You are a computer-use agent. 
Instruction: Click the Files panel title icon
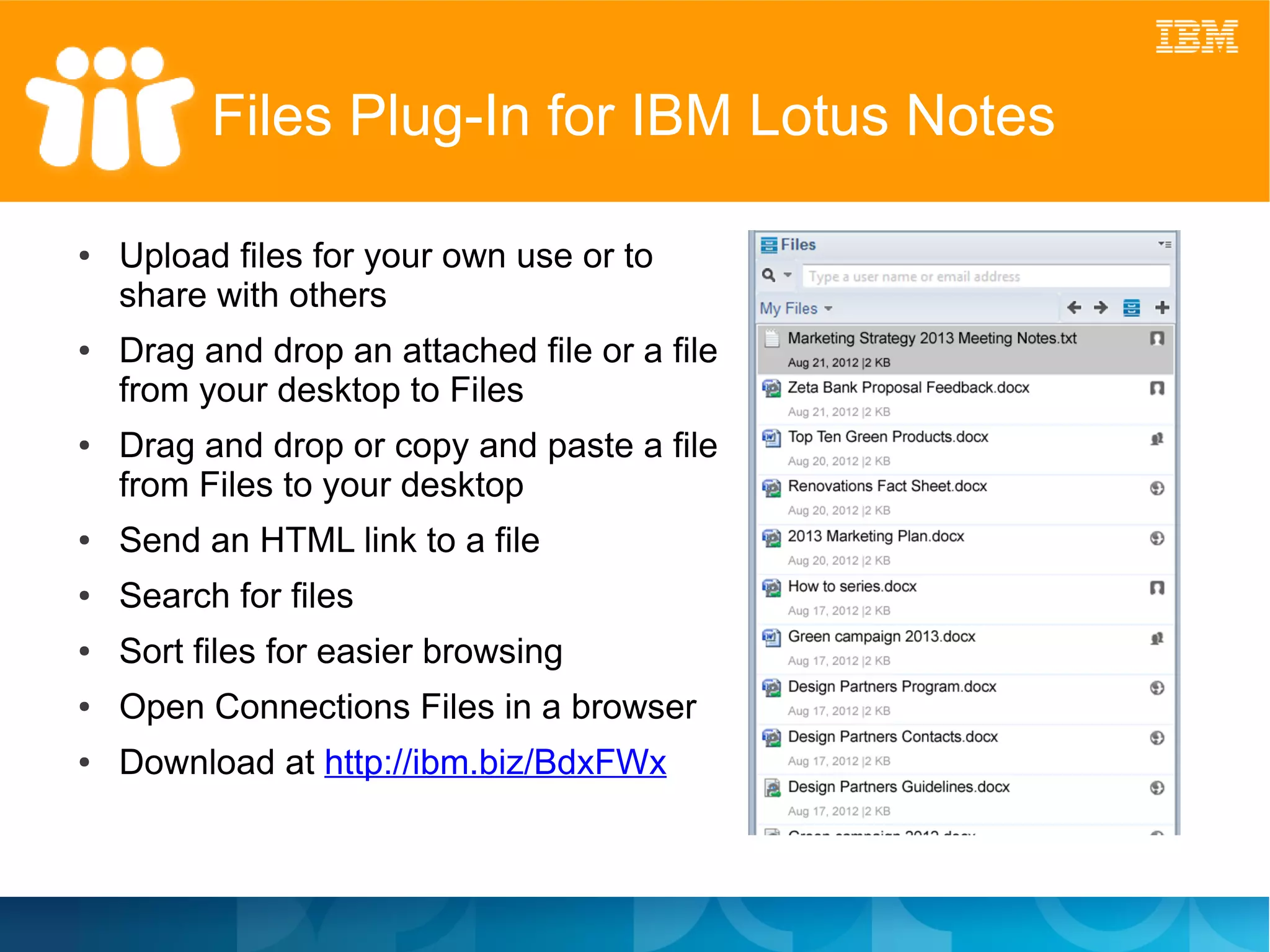[769, 245]
